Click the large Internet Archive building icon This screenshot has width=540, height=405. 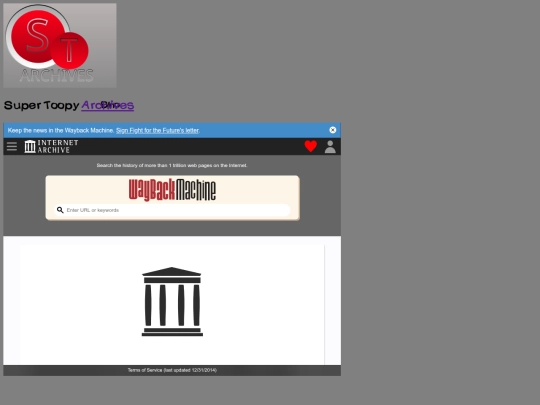(x=172, y=302)
